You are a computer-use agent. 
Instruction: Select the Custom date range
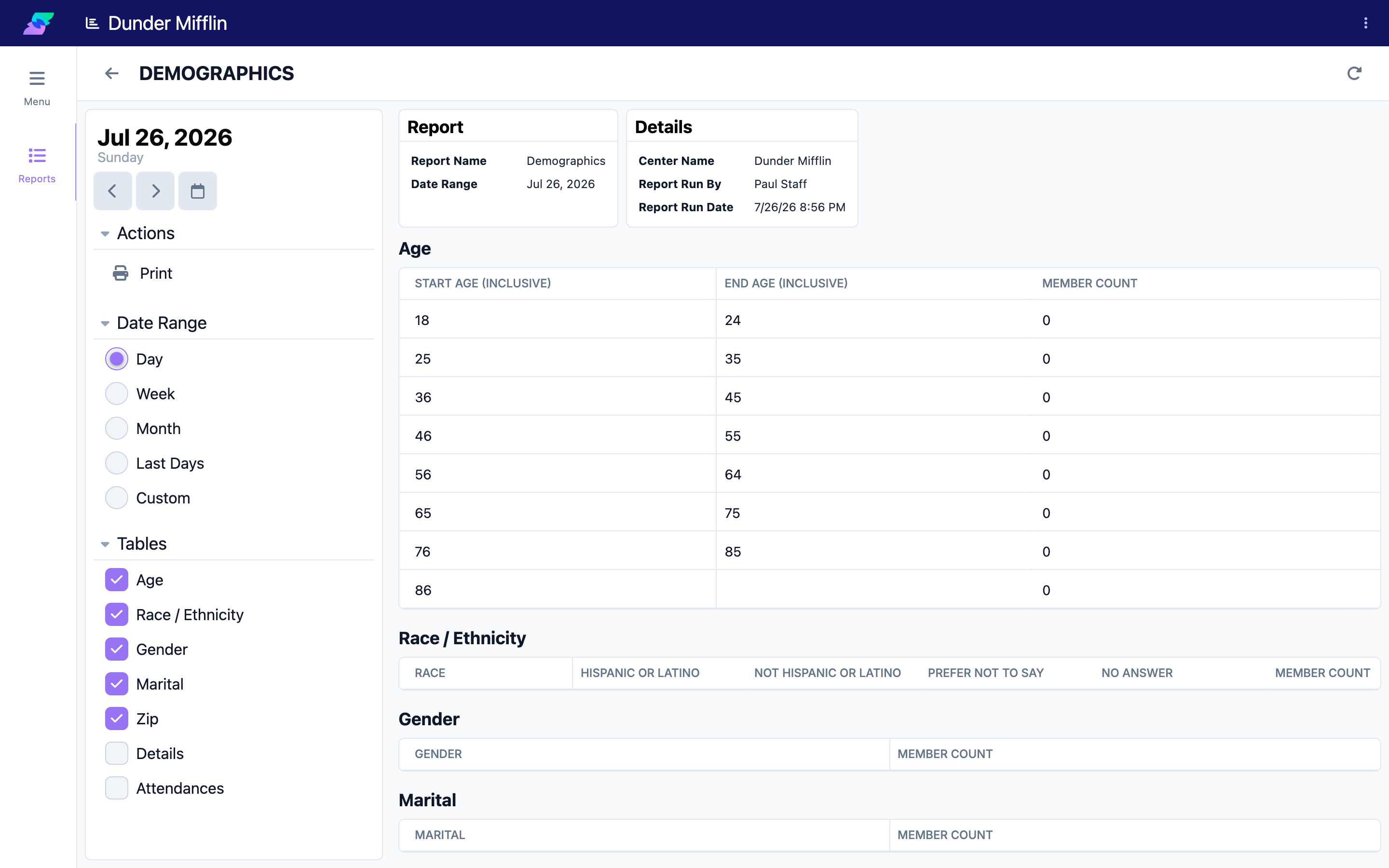[117, 498]
